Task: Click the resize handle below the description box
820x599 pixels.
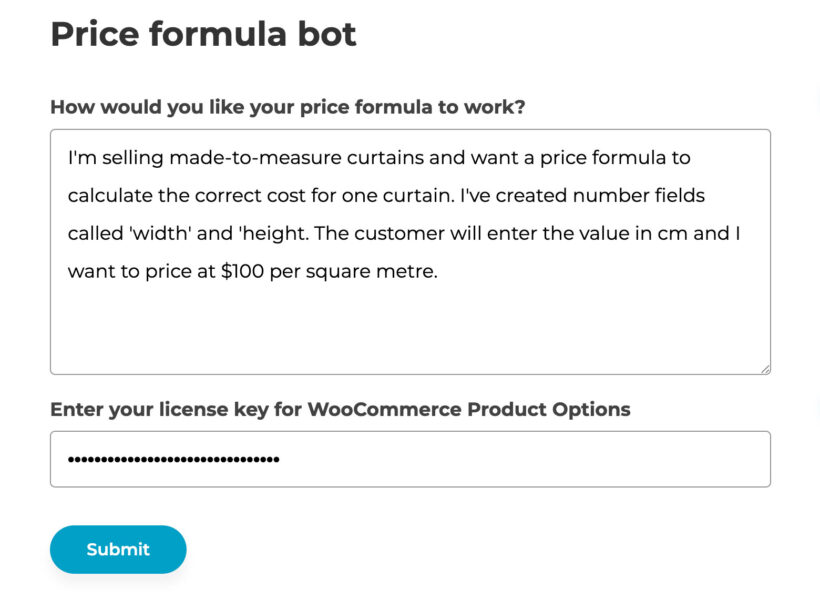Action: [765, 367]
